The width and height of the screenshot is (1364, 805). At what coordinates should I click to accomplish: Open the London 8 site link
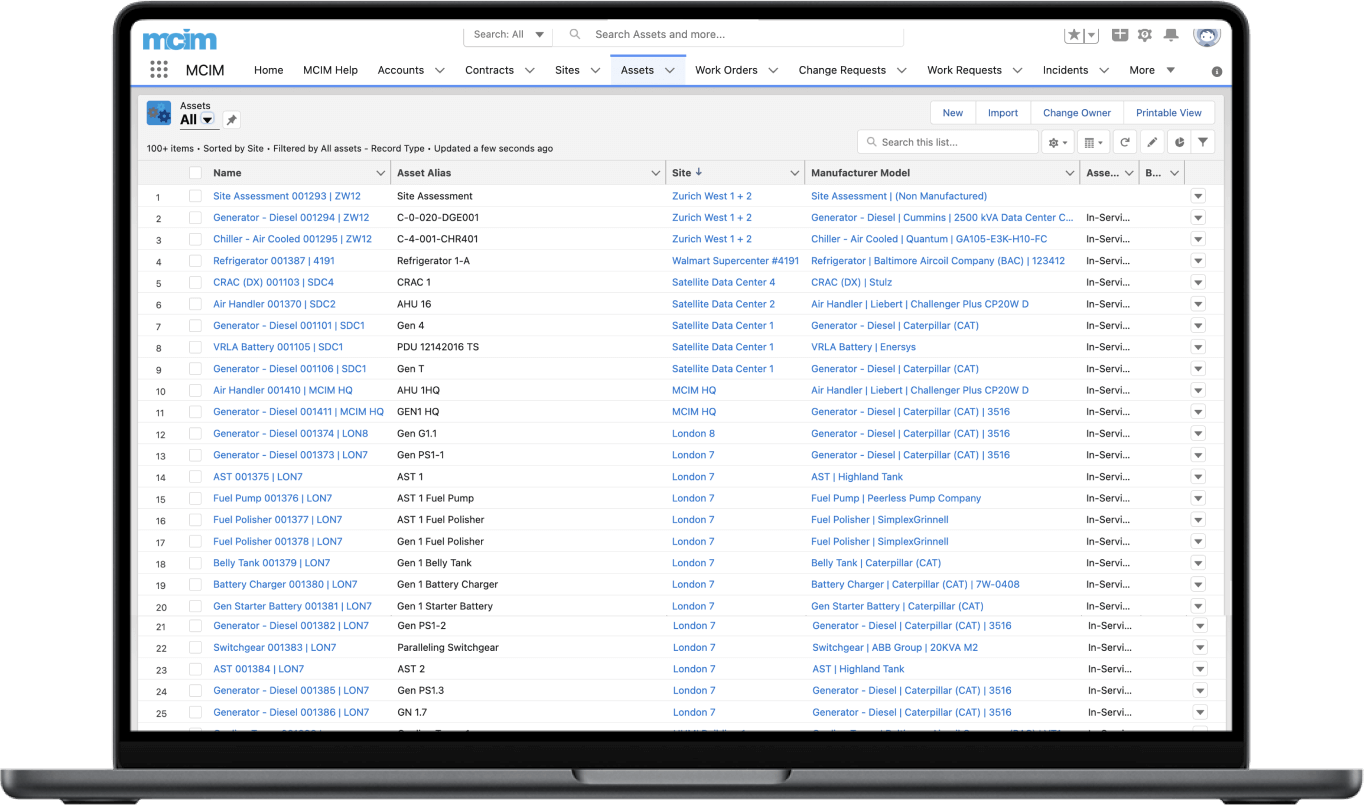point(693,434)
